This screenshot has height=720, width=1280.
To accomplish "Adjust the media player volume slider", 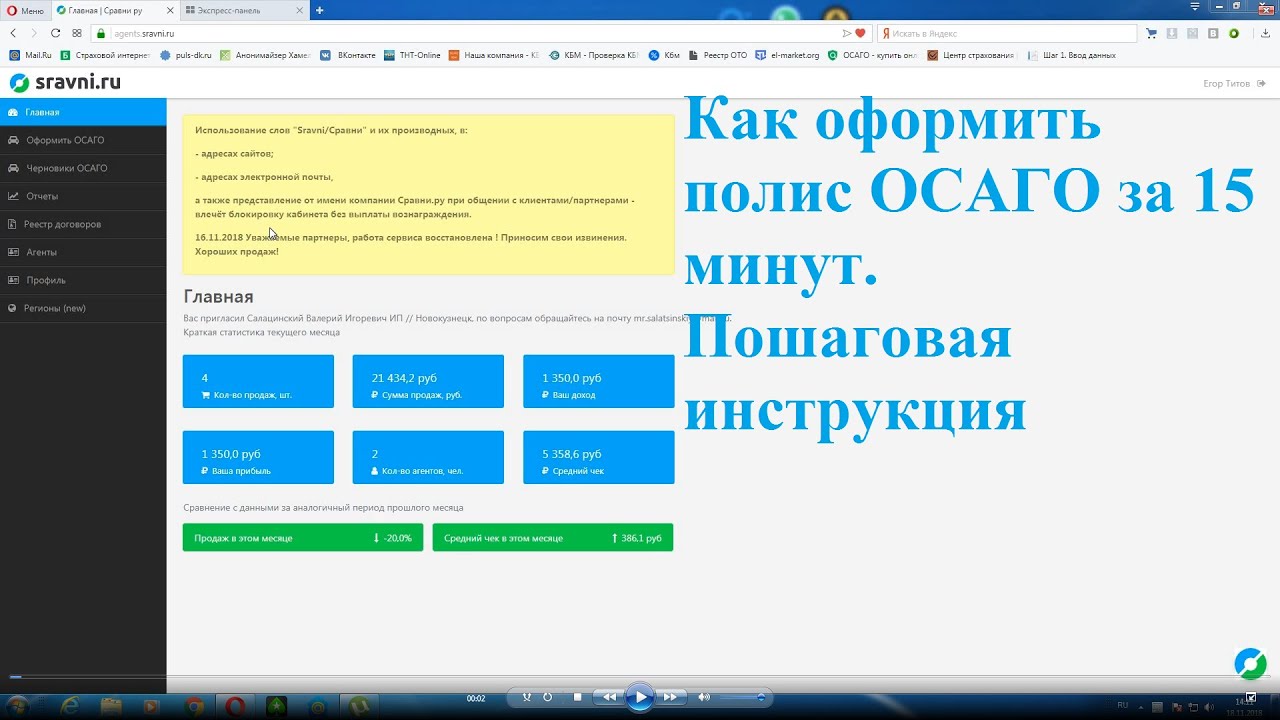I will [742, 697].
